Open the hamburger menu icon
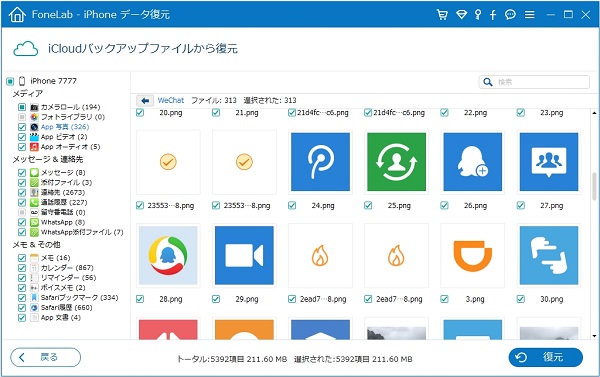 [x=530, y=15]
